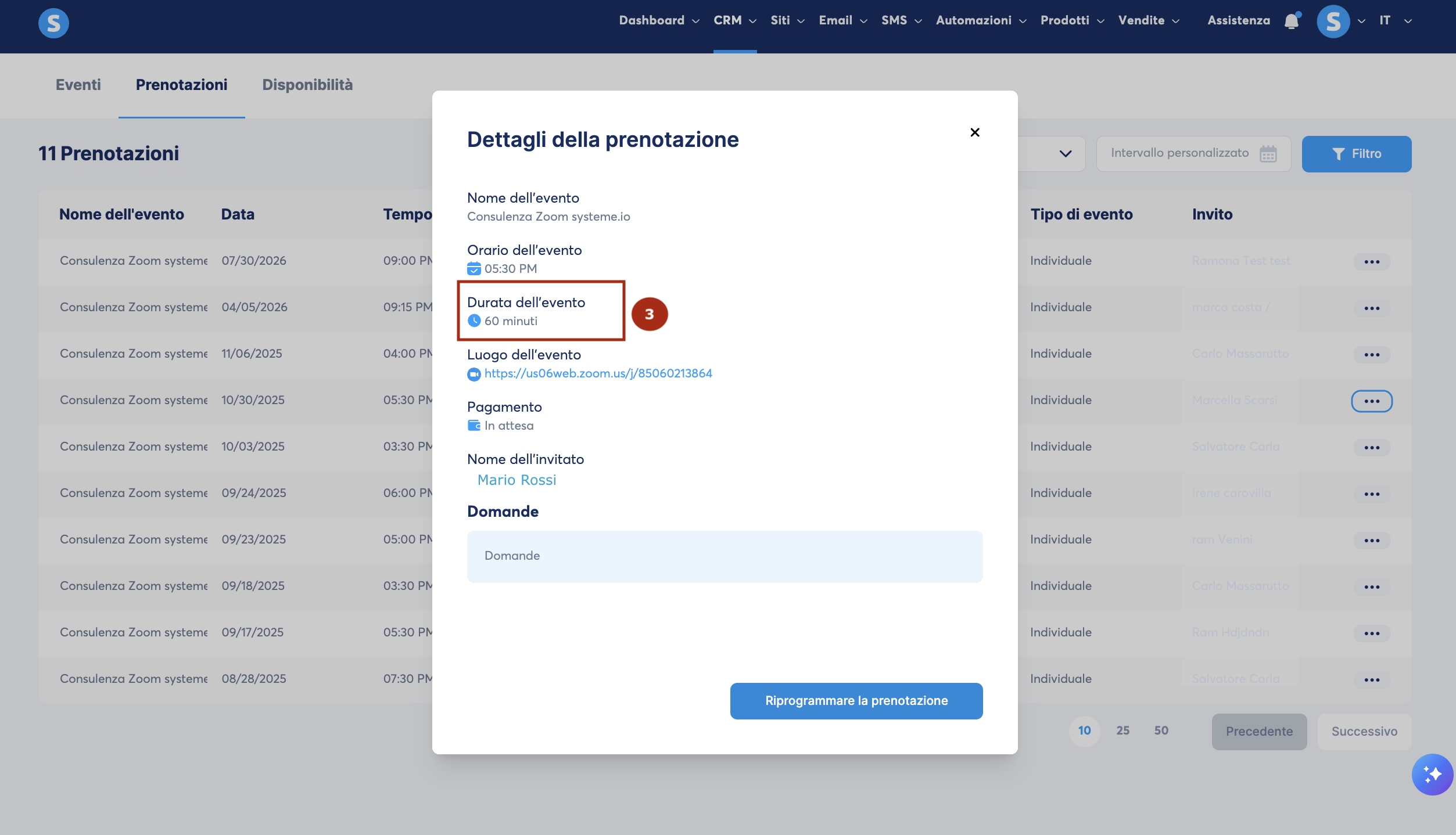
Task: Expand the Email menu
Action: click(x=843, y=20)
